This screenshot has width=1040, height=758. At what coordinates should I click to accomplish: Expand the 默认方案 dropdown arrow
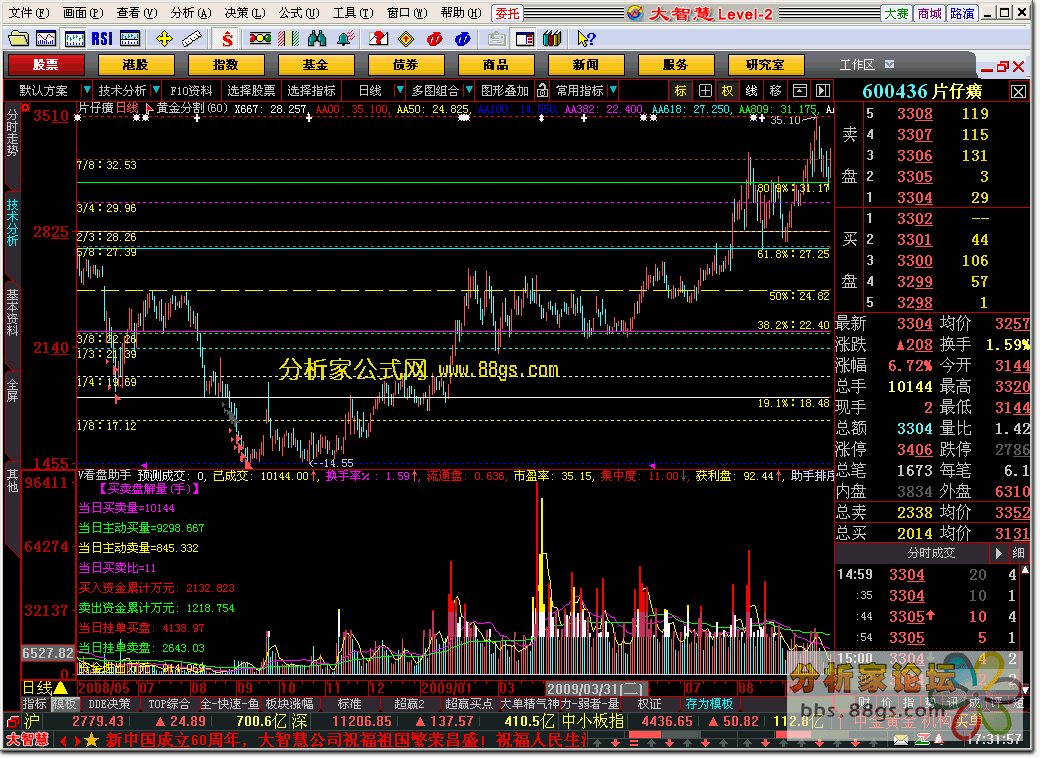[86, 90]
